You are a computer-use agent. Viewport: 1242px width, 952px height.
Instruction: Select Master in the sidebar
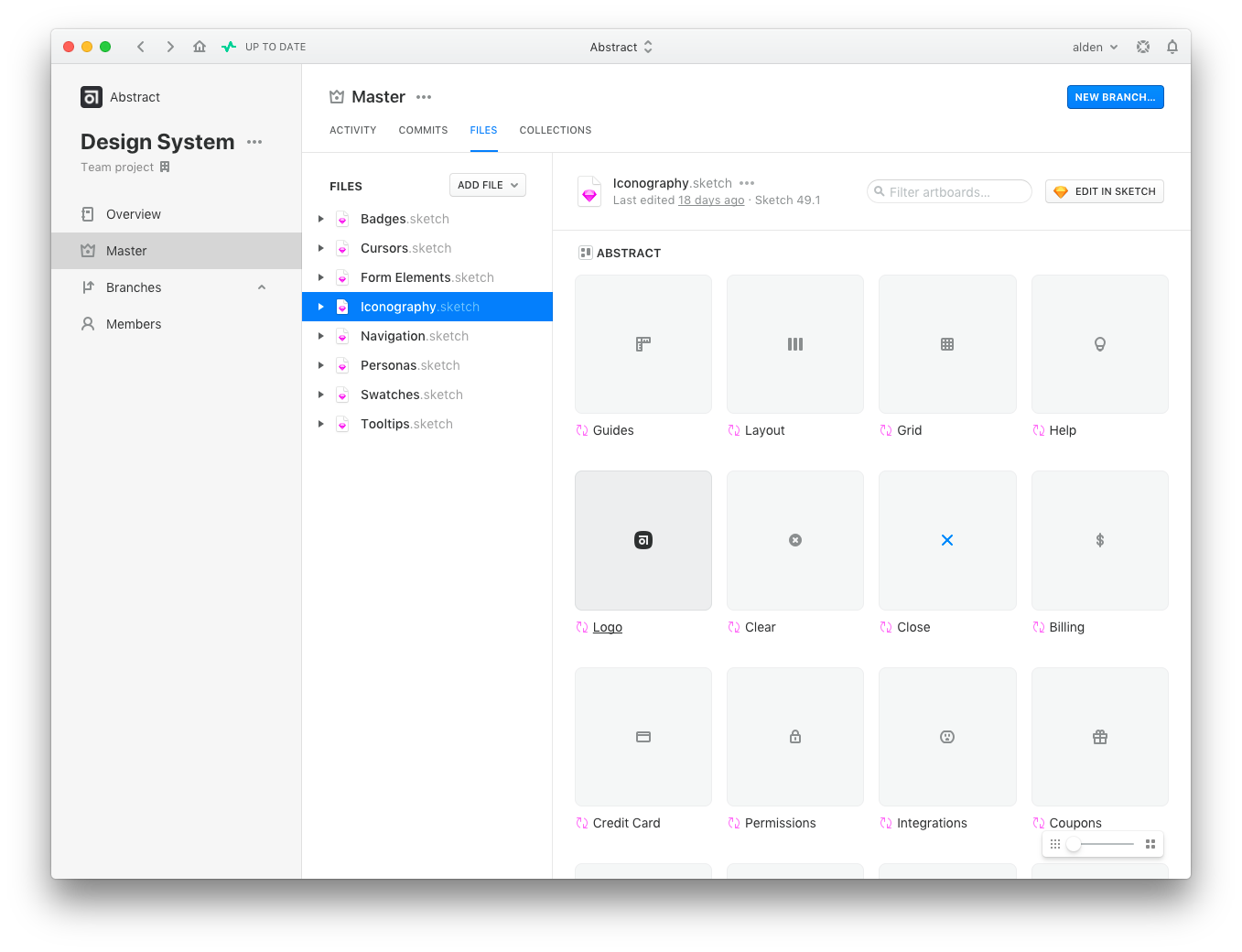point(177,251)
